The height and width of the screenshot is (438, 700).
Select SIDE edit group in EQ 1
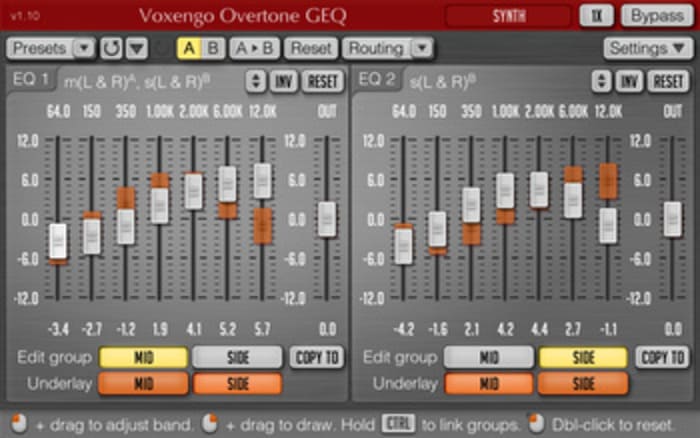[238, 358]
